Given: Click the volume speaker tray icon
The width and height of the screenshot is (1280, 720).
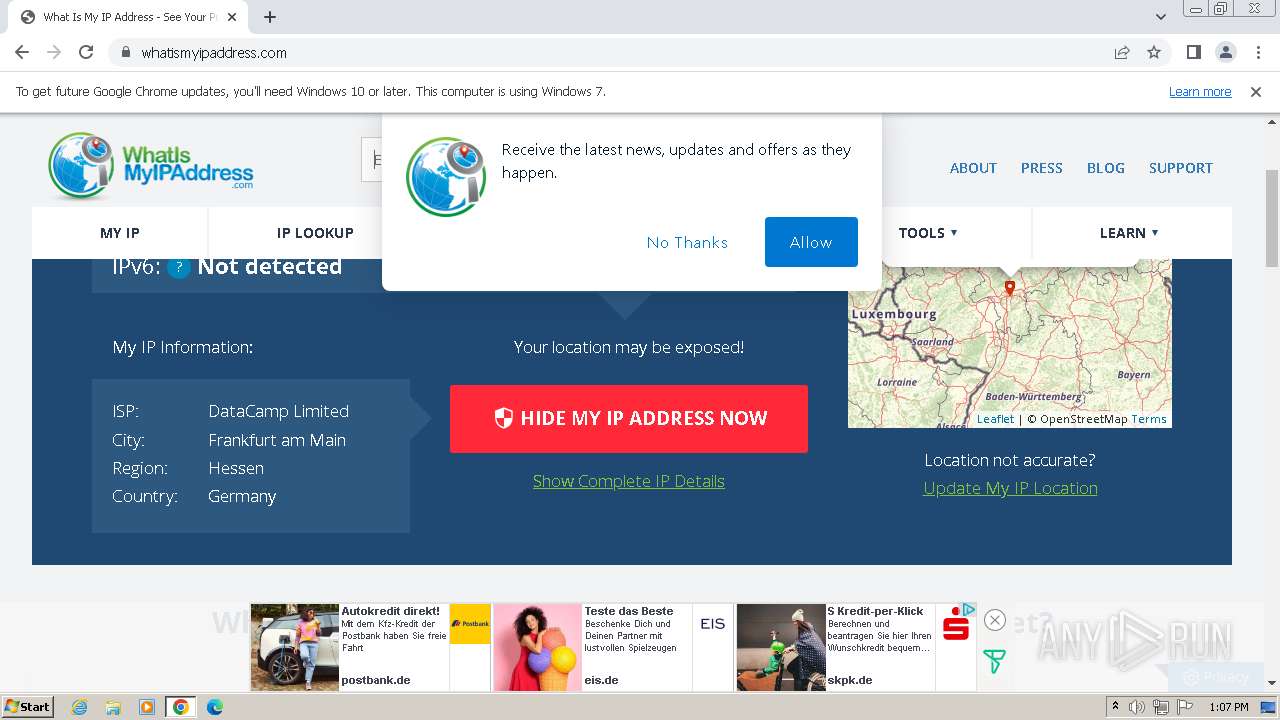Looking at the screenshot, I should coord(1137,707).
